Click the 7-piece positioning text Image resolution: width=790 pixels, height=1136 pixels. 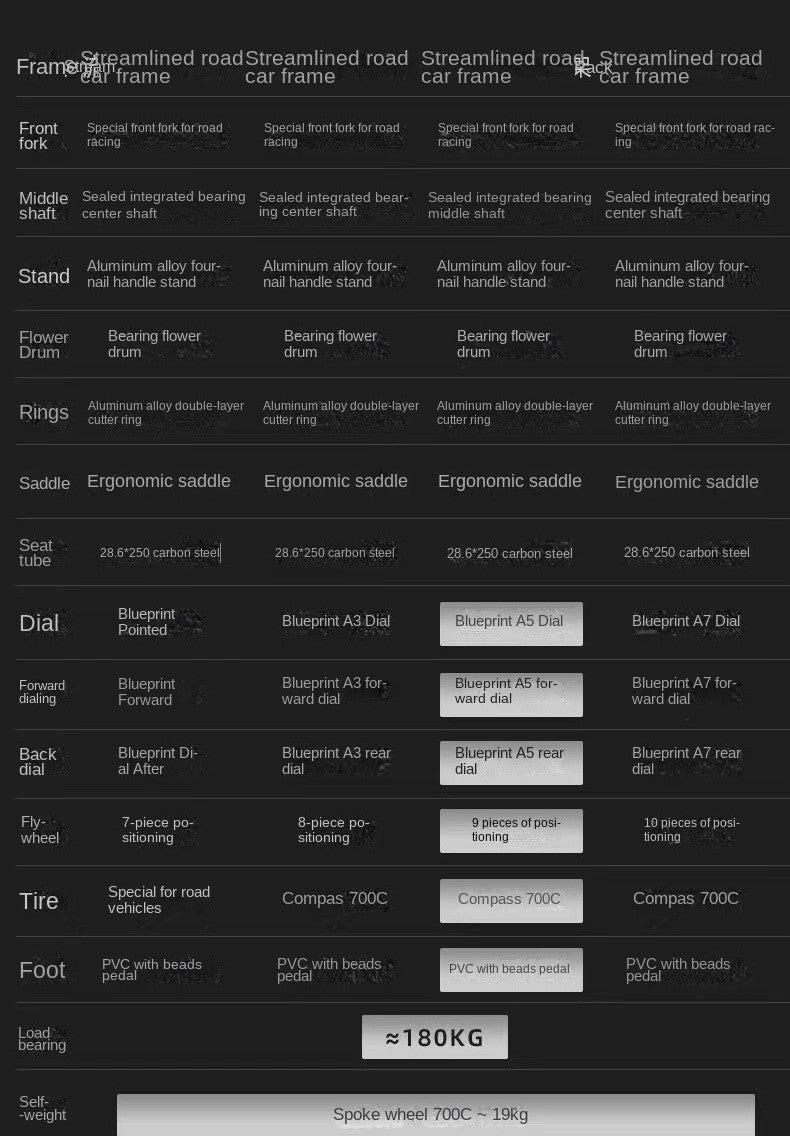(157, 830)
